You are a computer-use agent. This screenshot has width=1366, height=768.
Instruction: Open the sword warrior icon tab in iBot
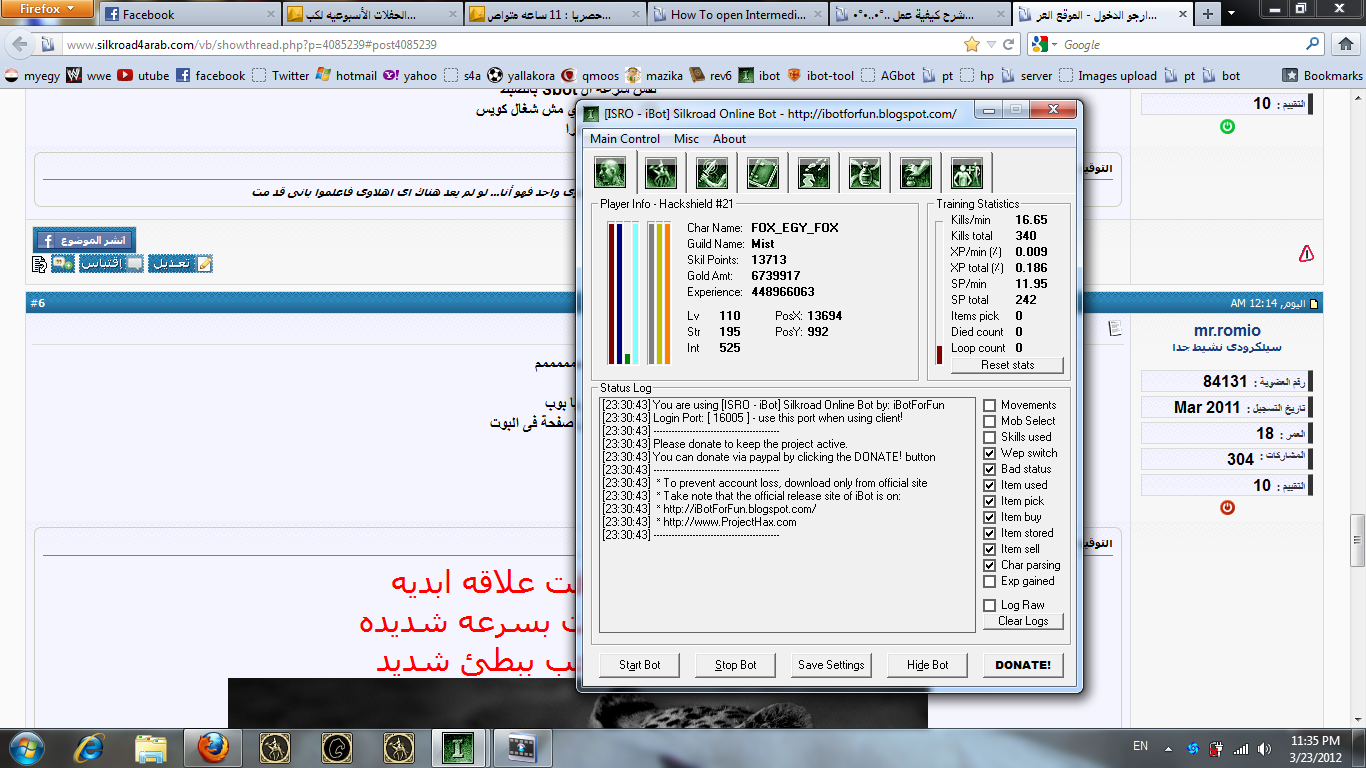[712, 172]
